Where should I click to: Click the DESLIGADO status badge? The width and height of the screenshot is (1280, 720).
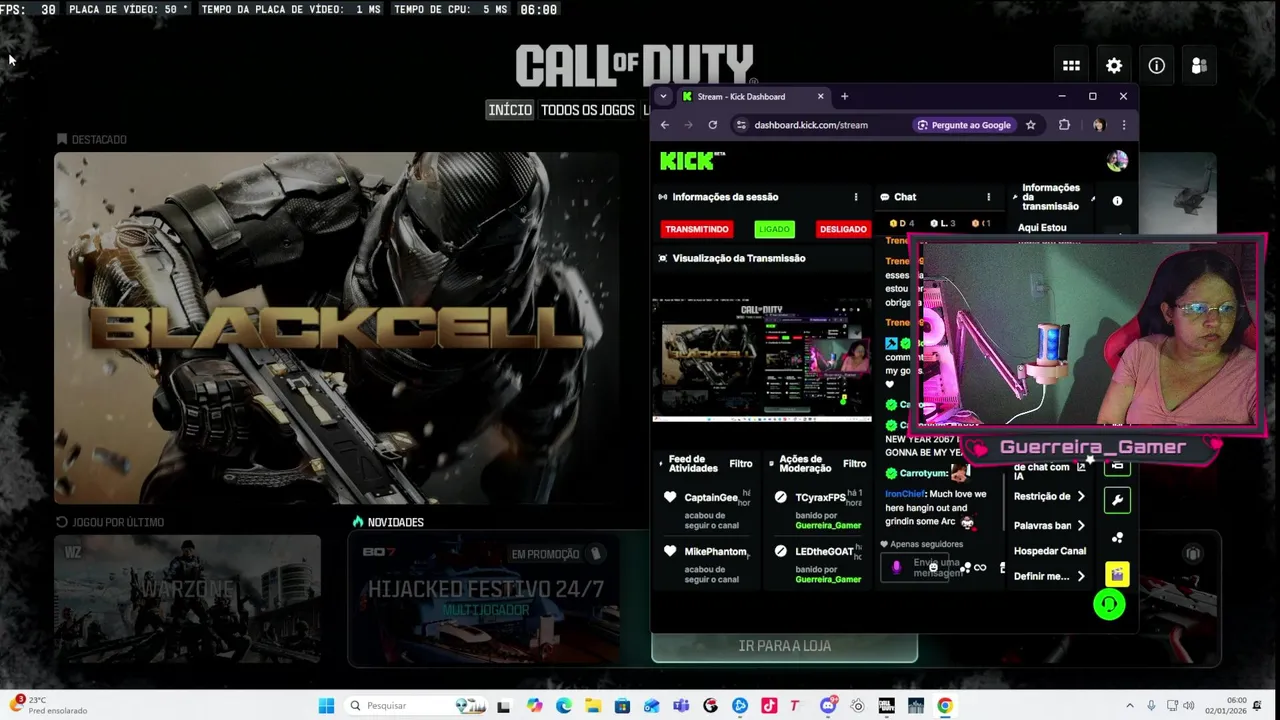pyautogui.click(x=843, y=229)
